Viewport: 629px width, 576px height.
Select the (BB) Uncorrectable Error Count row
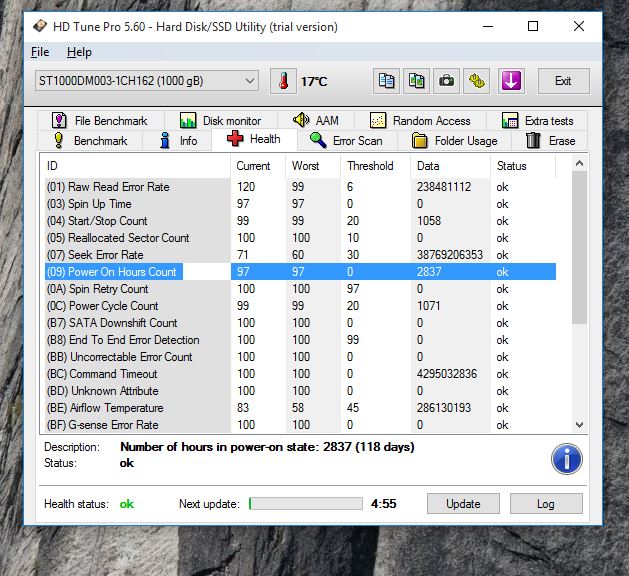[x=298, y=357]
